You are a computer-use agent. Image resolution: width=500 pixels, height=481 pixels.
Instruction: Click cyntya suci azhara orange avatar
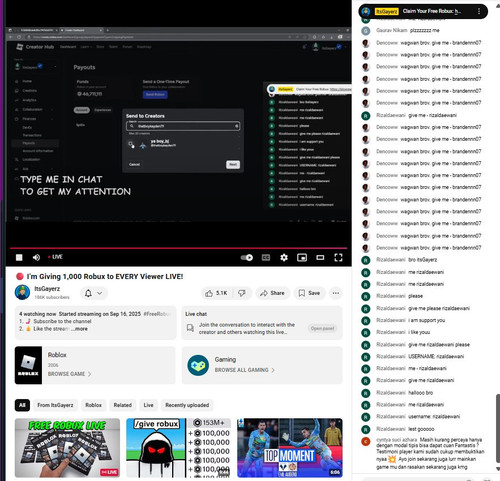pos(366,441)
